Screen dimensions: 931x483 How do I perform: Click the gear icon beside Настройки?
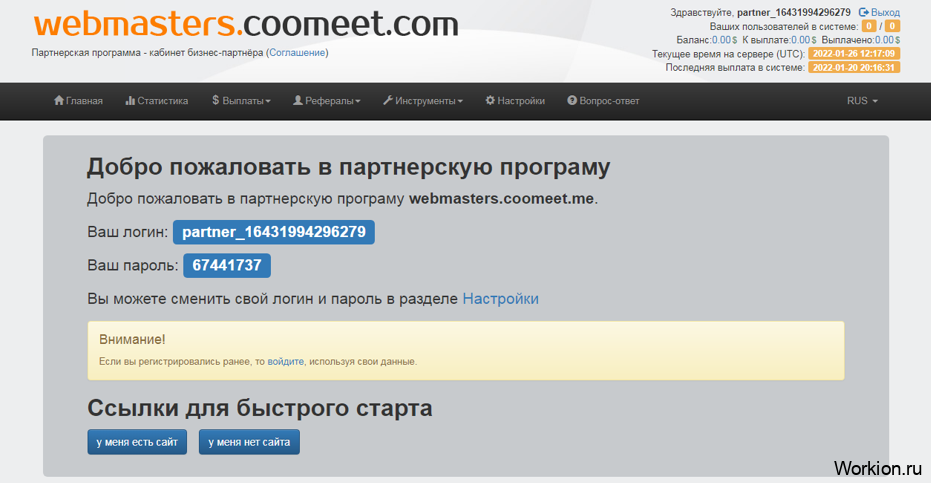490,100
